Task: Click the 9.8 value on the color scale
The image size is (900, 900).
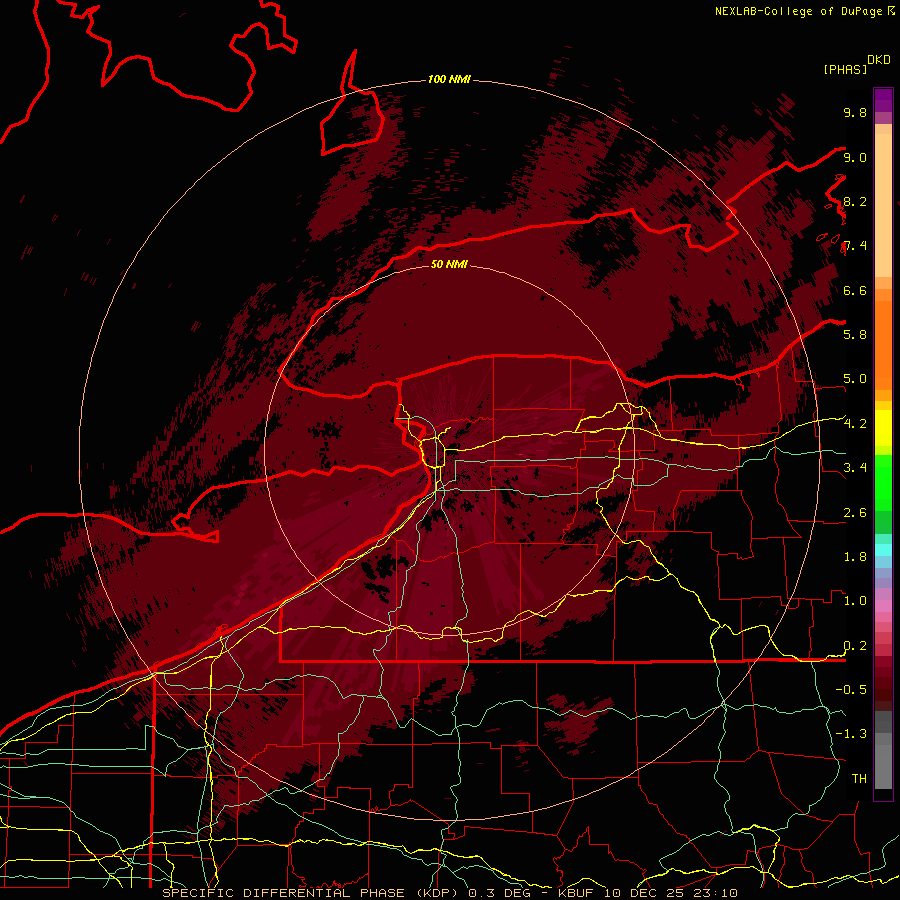Action: click(x=855, y=112)
